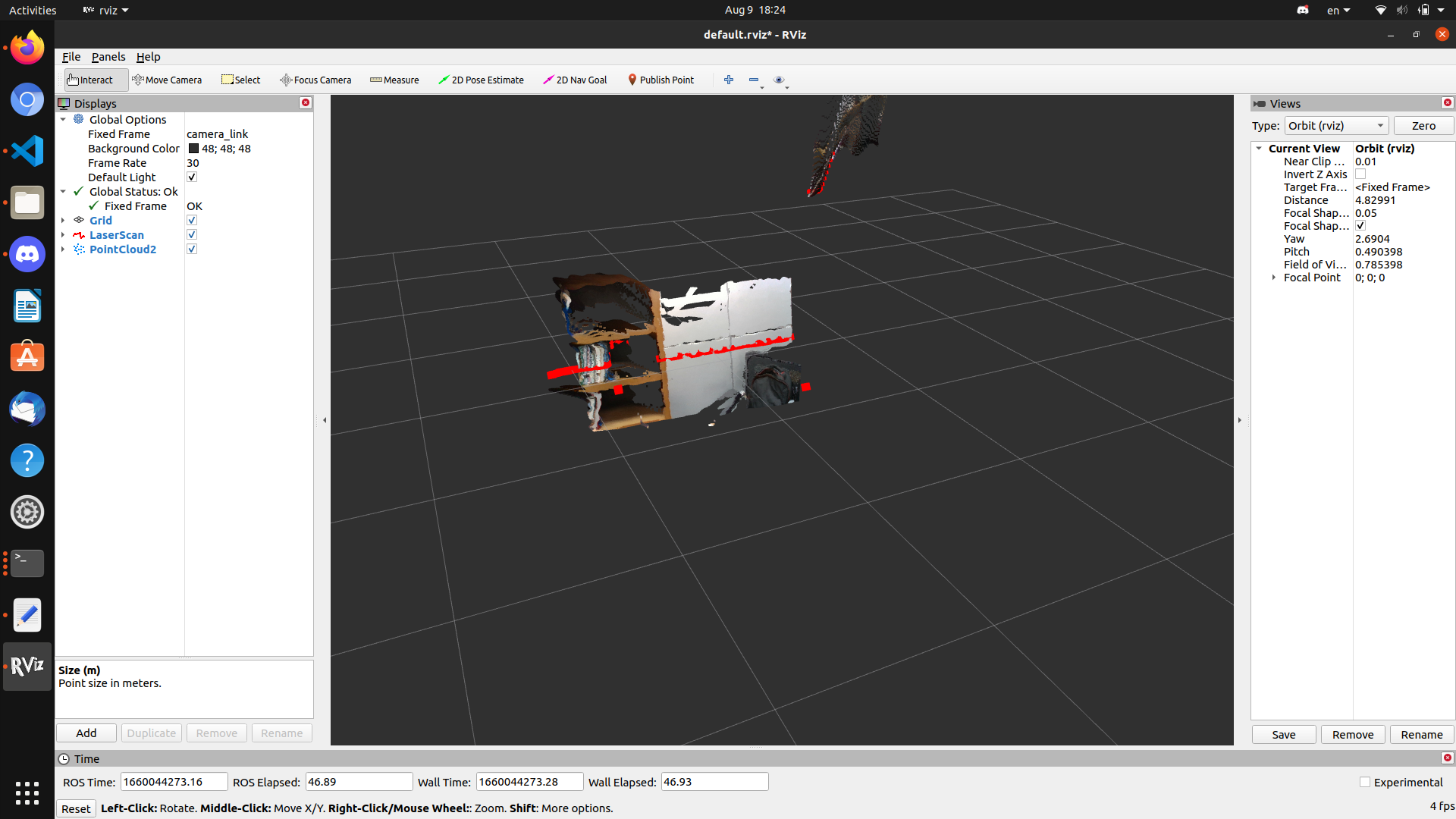Activate the Move Camera tool
The height and width of the screenshot is (819, 1456).
[167, 80]
